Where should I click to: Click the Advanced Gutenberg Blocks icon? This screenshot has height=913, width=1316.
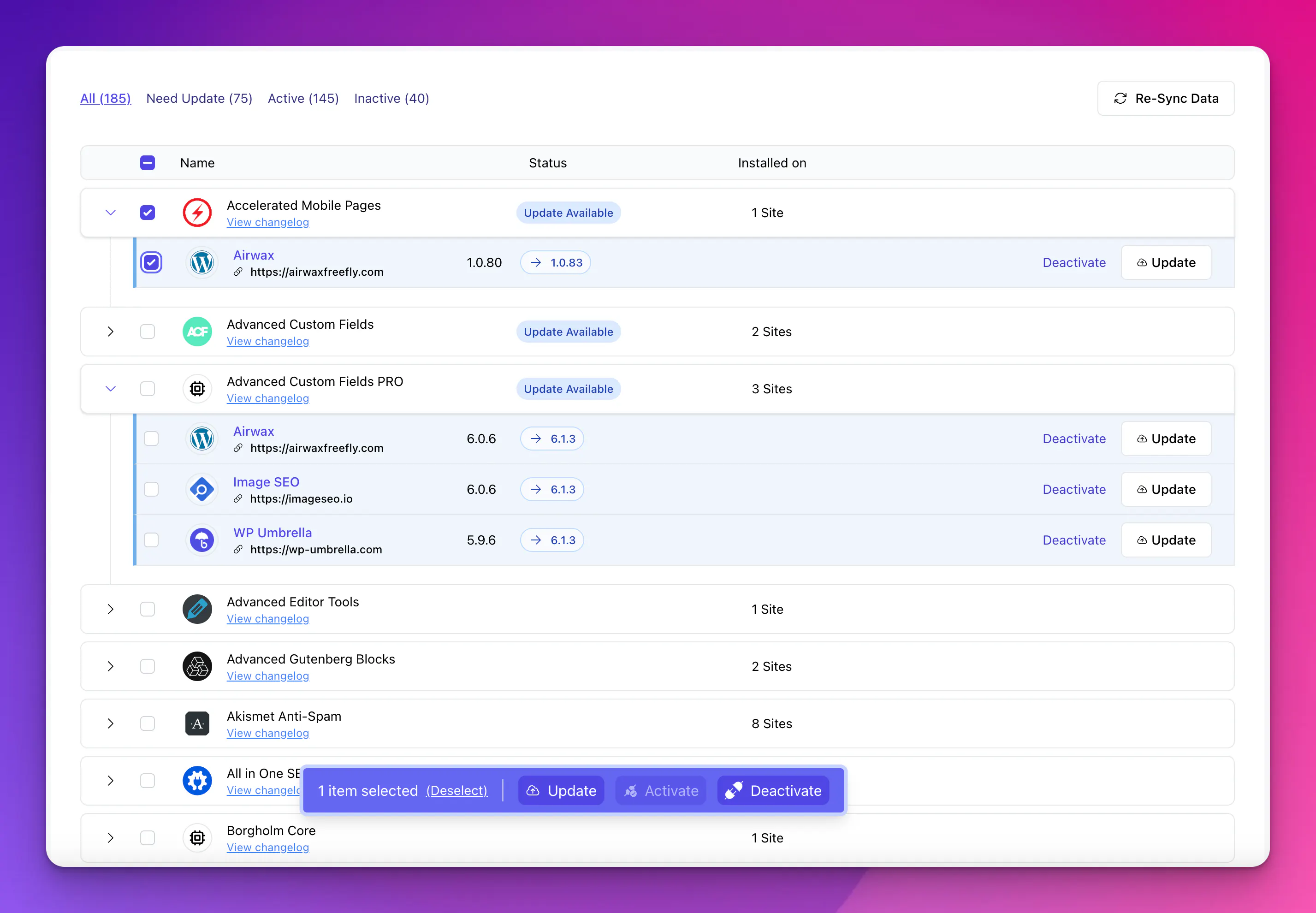click(197, 666)
